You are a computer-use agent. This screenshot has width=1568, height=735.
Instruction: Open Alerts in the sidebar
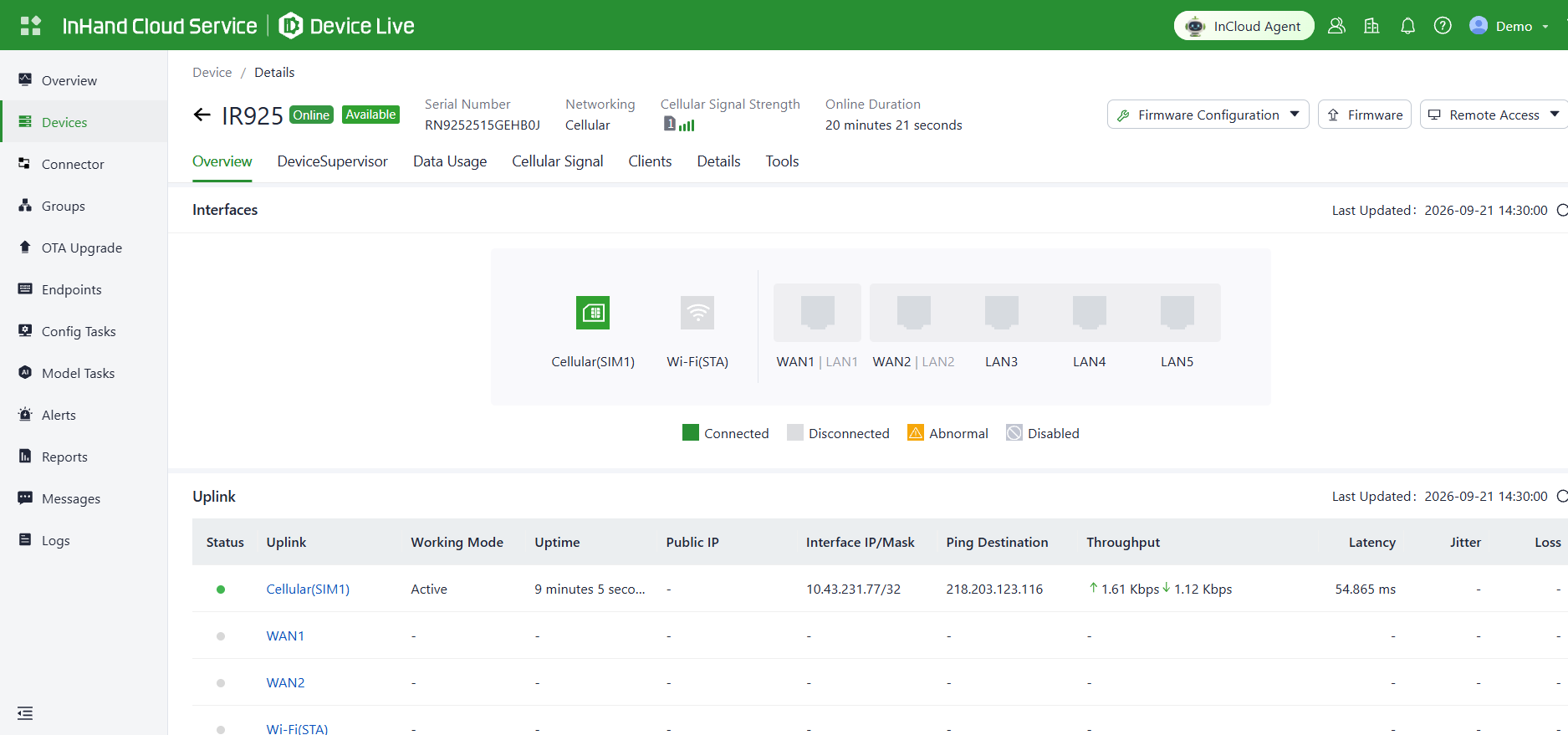[x=84, y=415]
